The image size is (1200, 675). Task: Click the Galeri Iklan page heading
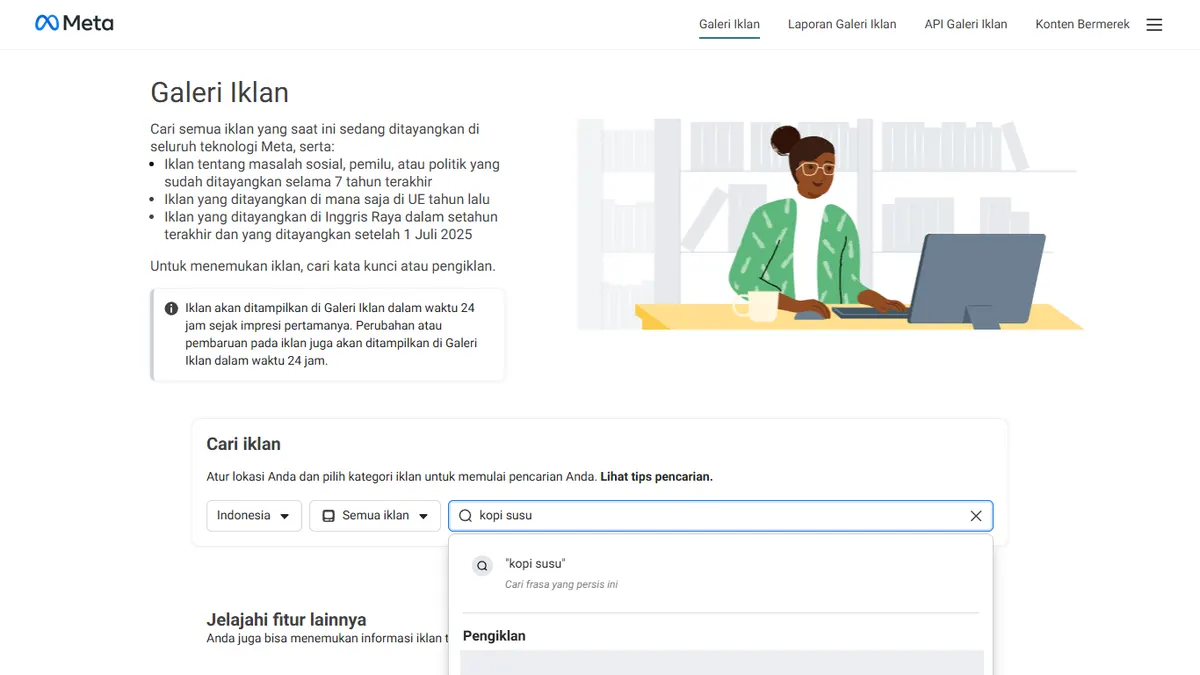(x=219, y=93)
